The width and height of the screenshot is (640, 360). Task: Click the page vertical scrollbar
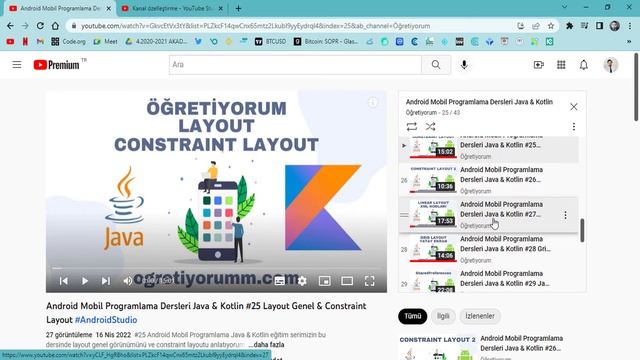click(x=636, y=87)
